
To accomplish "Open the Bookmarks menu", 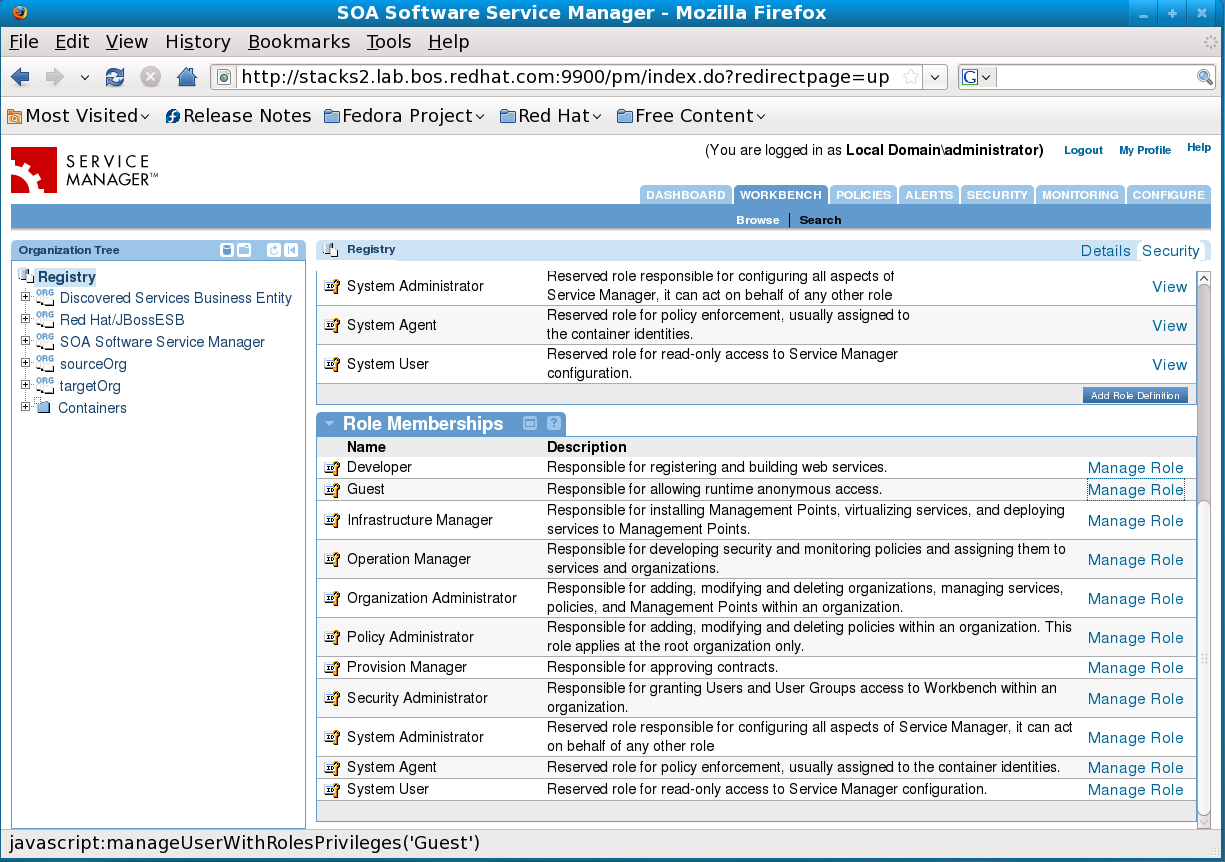I will tap(299, 42).
